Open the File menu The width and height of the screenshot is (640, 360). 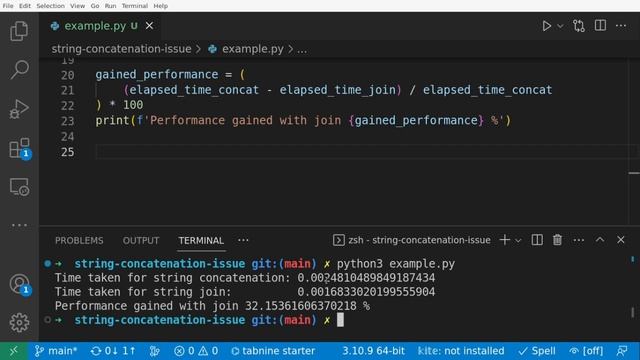click(x=8, y=6)
